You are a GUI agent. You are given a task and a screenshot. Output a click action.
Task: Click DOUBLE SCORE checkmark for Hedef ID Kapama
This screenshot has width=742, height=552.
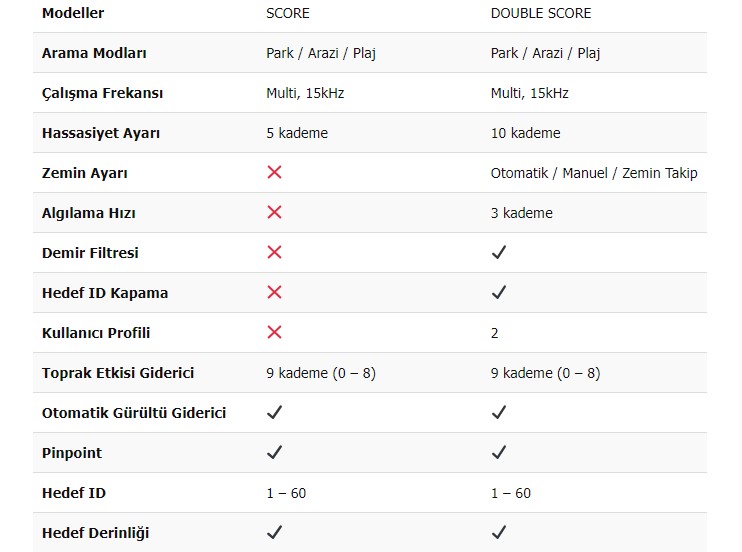click(x=498, y=293)
